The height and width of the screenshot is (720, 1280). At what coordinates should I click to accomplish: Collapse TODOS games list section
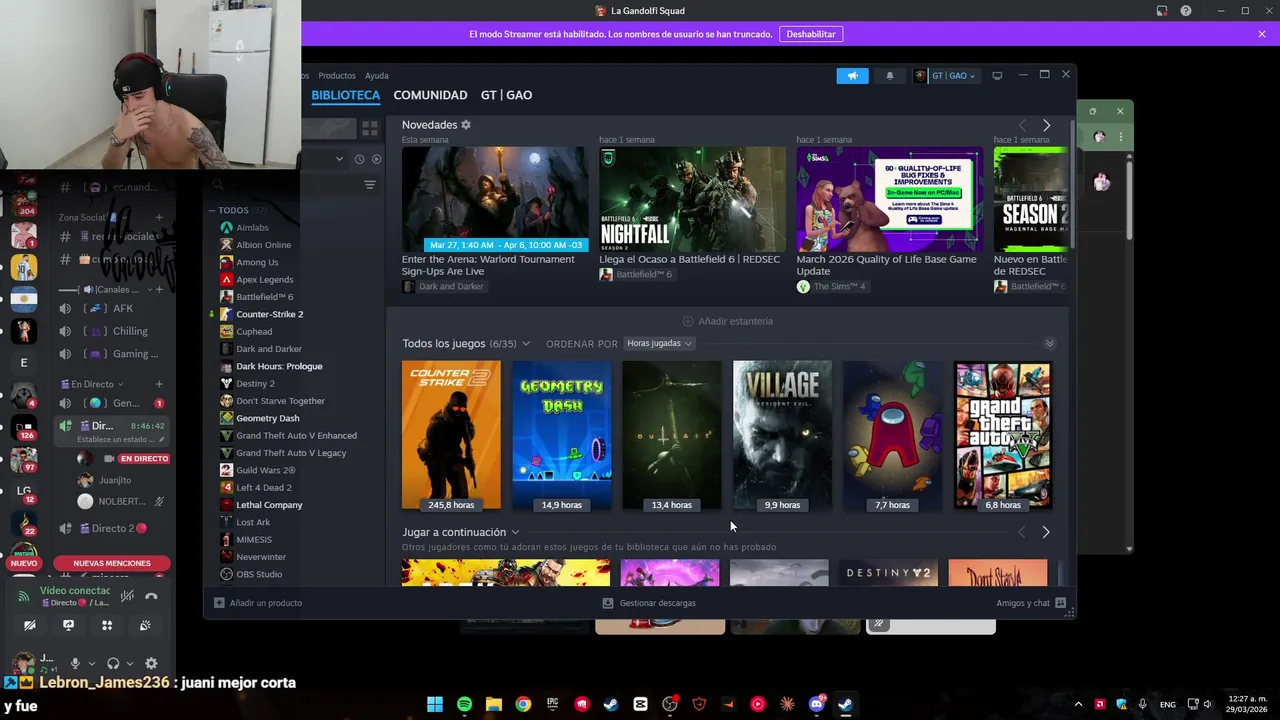(x=212, y=210)
